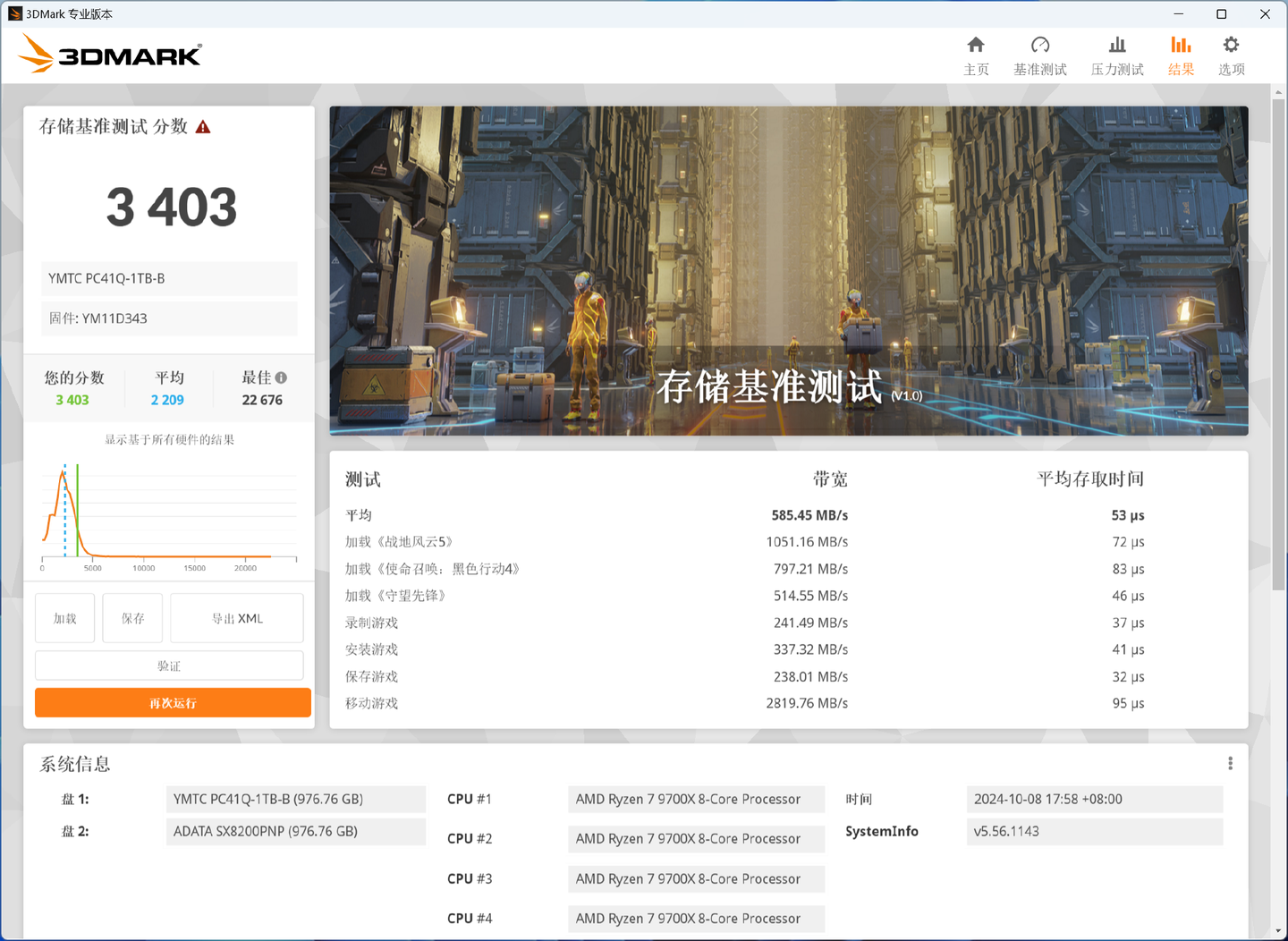Image resolution: width=1288 pixels, height=941 pixels.
Task: Click the YMTC PC41Q-1TB-B drive field
Action: (x=169, y=279)
